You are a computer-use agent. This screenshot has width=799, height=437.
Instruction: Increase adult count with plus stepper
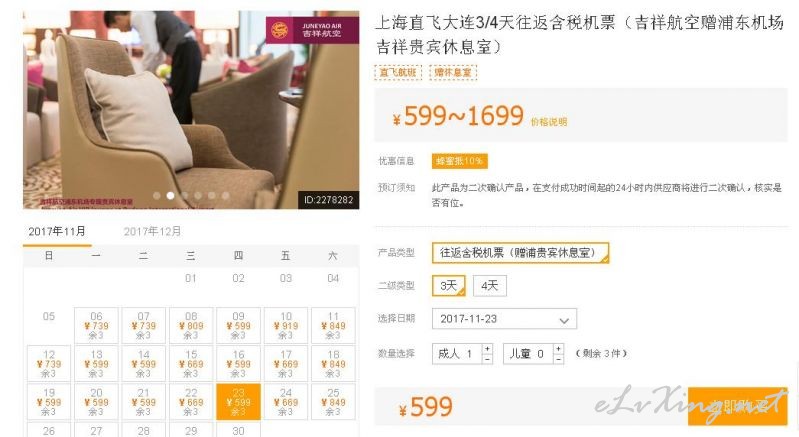[x=487, y=349]
